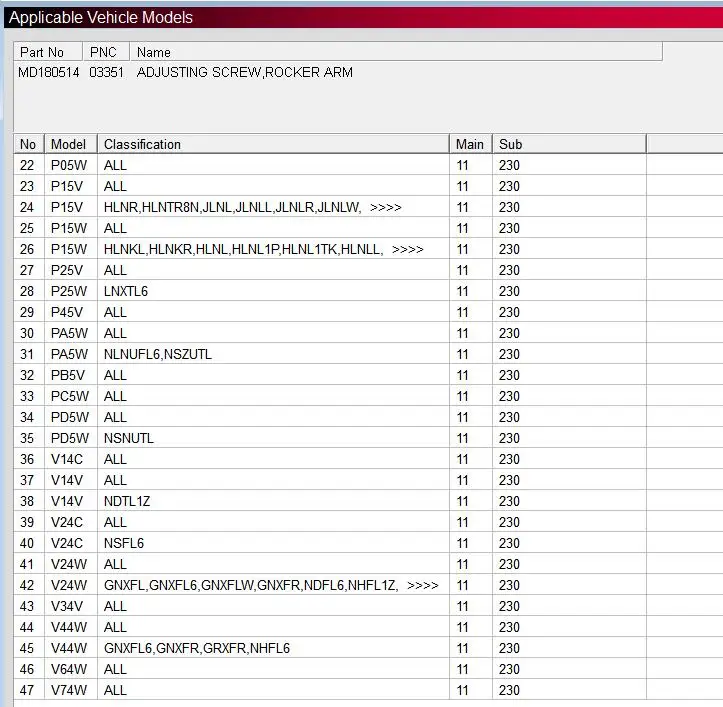The image size is (723, 707).
Task: Click the PNC column header
Action: pyautogui.click(x=106, y=52)
